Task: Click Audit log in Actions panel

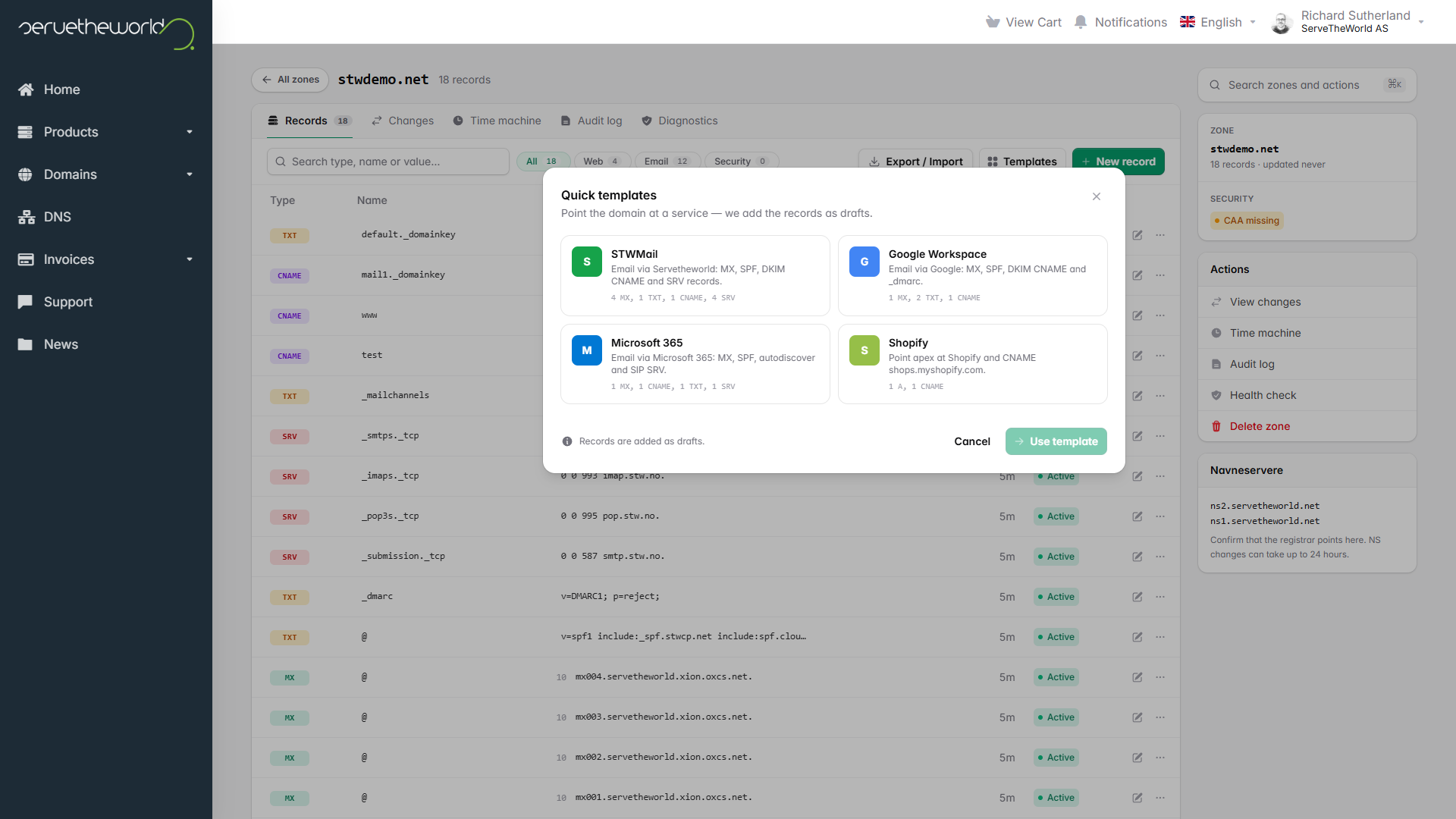Action: point(1307,364)
